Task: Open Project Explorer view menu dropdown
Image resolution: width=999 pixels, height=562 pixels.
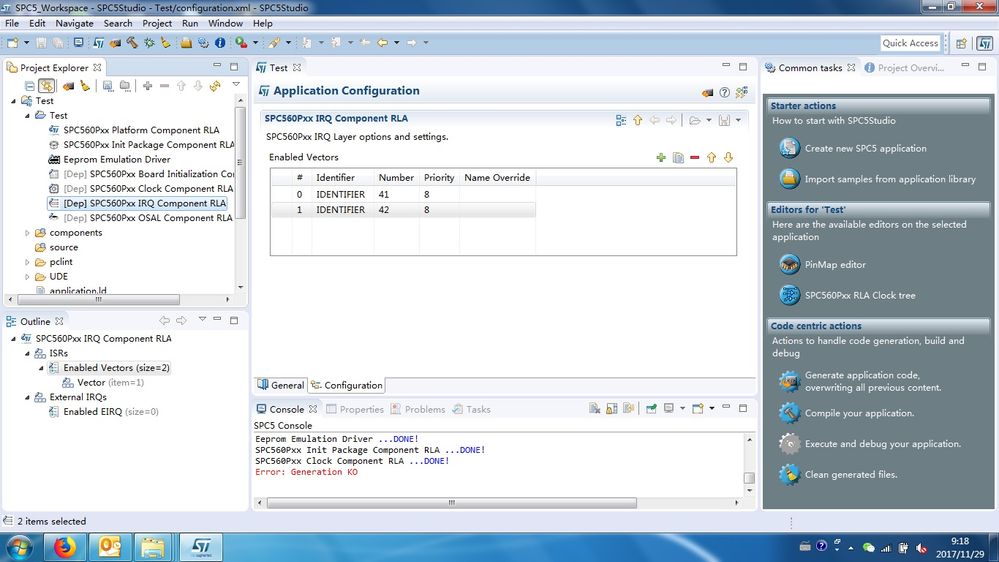Action: [236, 84]
